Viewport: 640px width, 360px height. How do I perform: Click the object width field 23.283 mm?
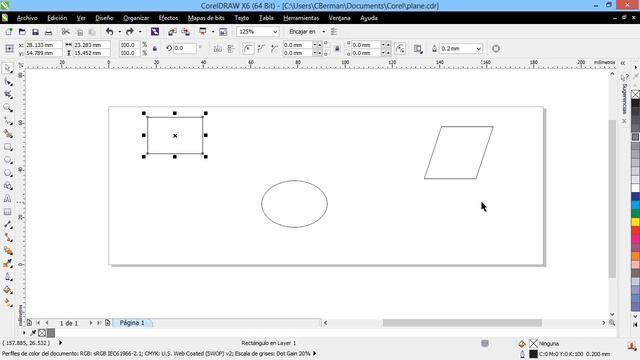[x=91, y=44]
